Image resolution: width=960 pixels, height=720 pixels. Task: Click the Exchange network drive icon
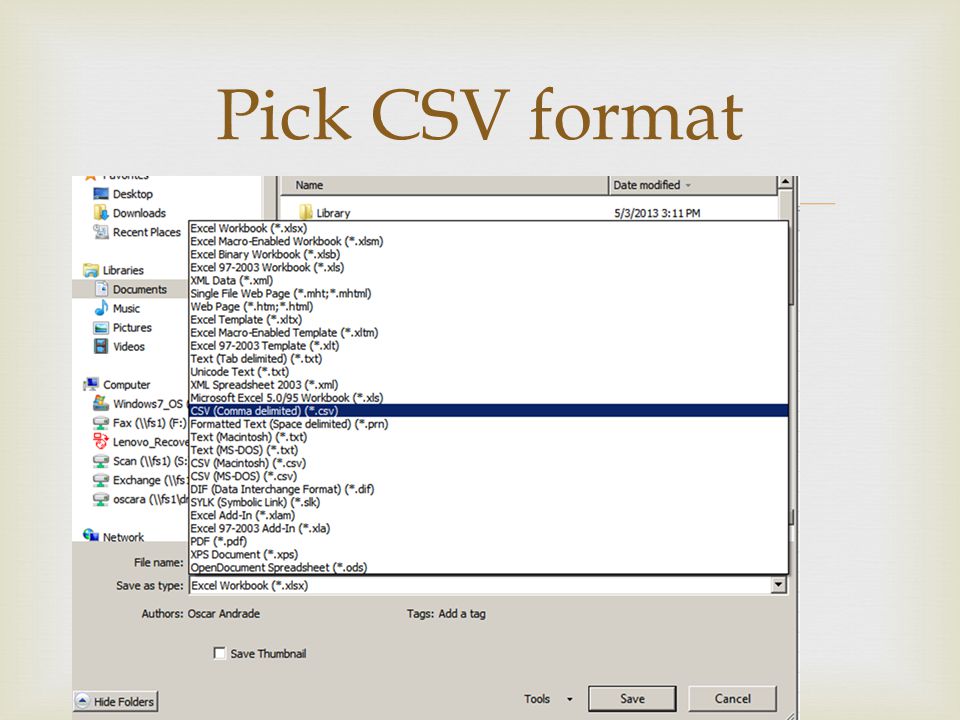click(101, 480)
